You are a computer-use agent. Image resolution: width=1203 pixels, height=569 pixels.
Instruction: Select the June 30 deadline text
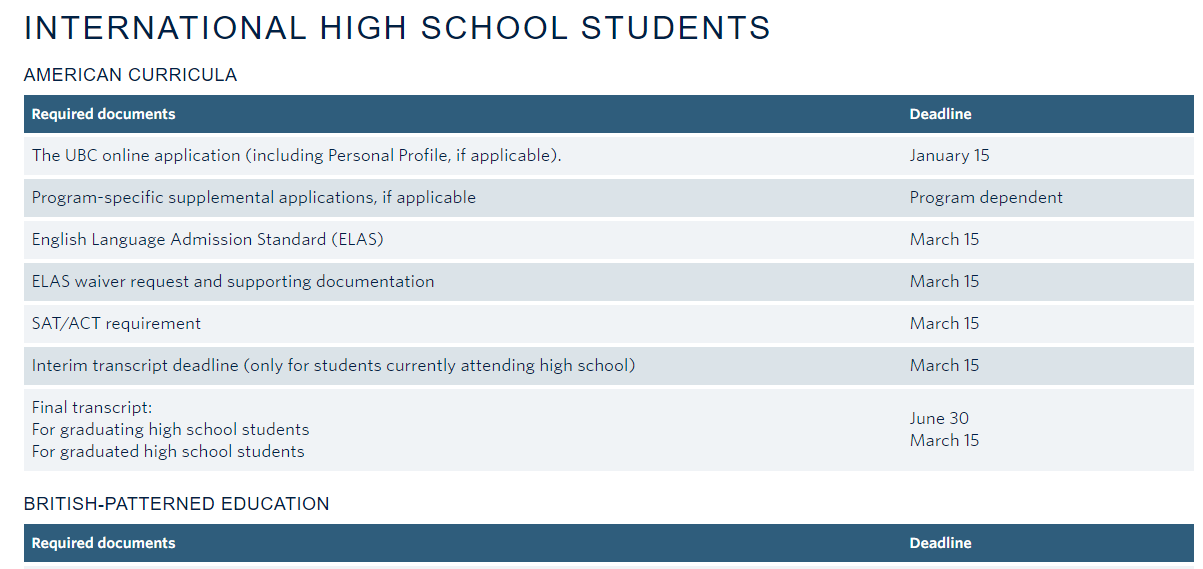click(x=939, y=419)
